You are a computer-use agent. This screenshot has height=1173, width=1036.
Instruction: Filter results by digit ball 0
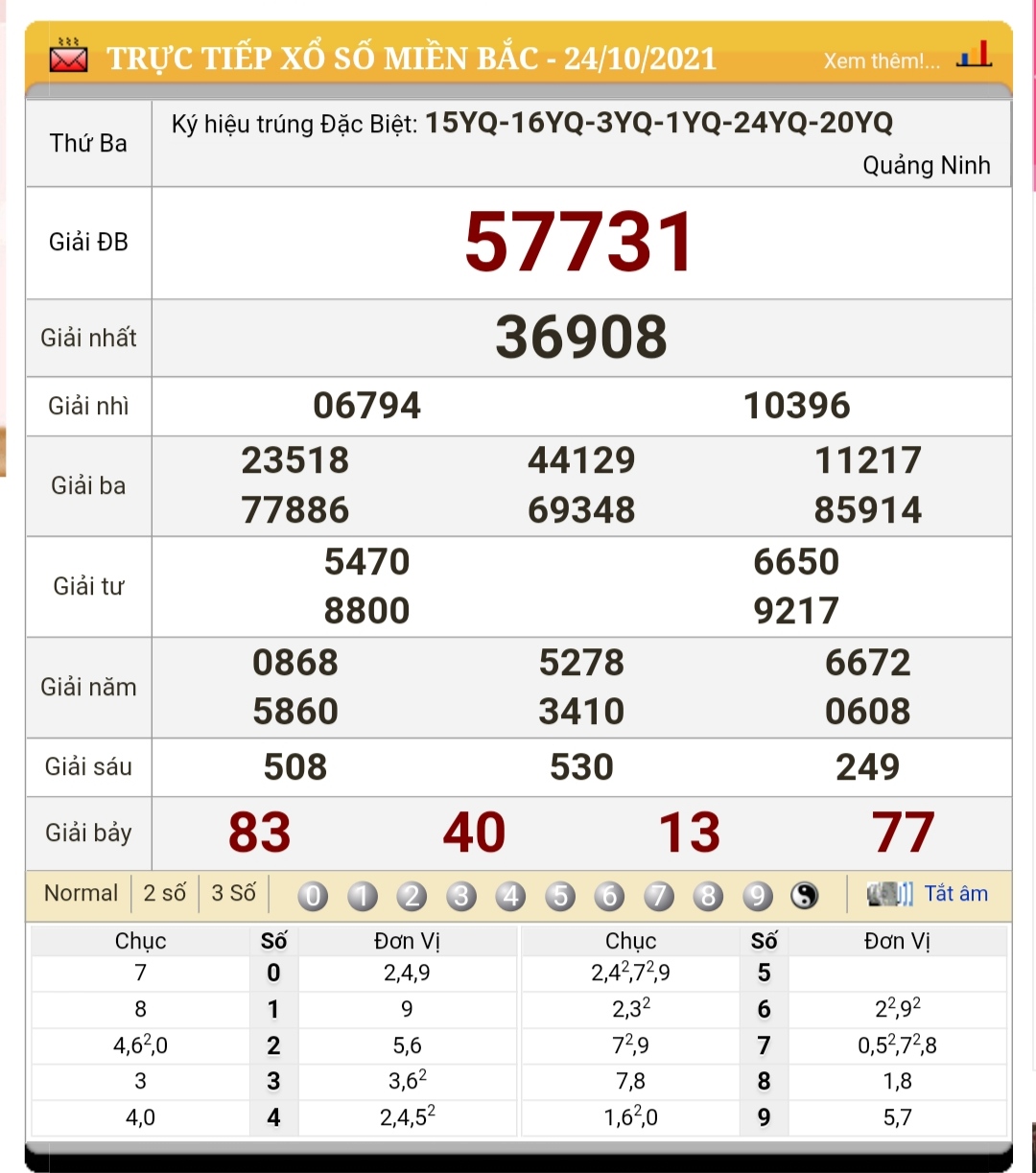click(313, 896)
